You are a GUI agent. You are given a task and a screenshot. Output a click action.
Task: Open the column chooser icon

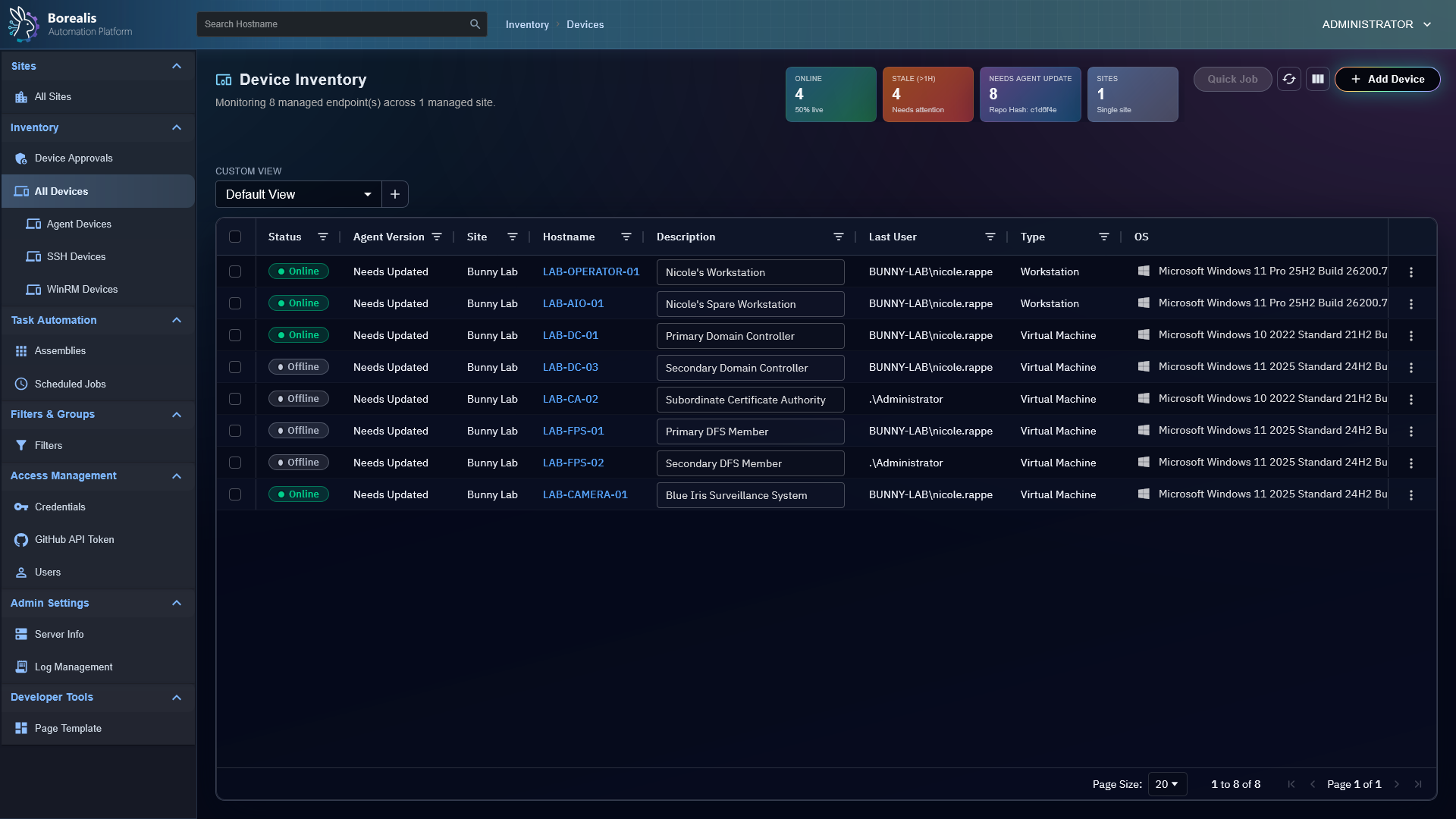coord(1318,79)
